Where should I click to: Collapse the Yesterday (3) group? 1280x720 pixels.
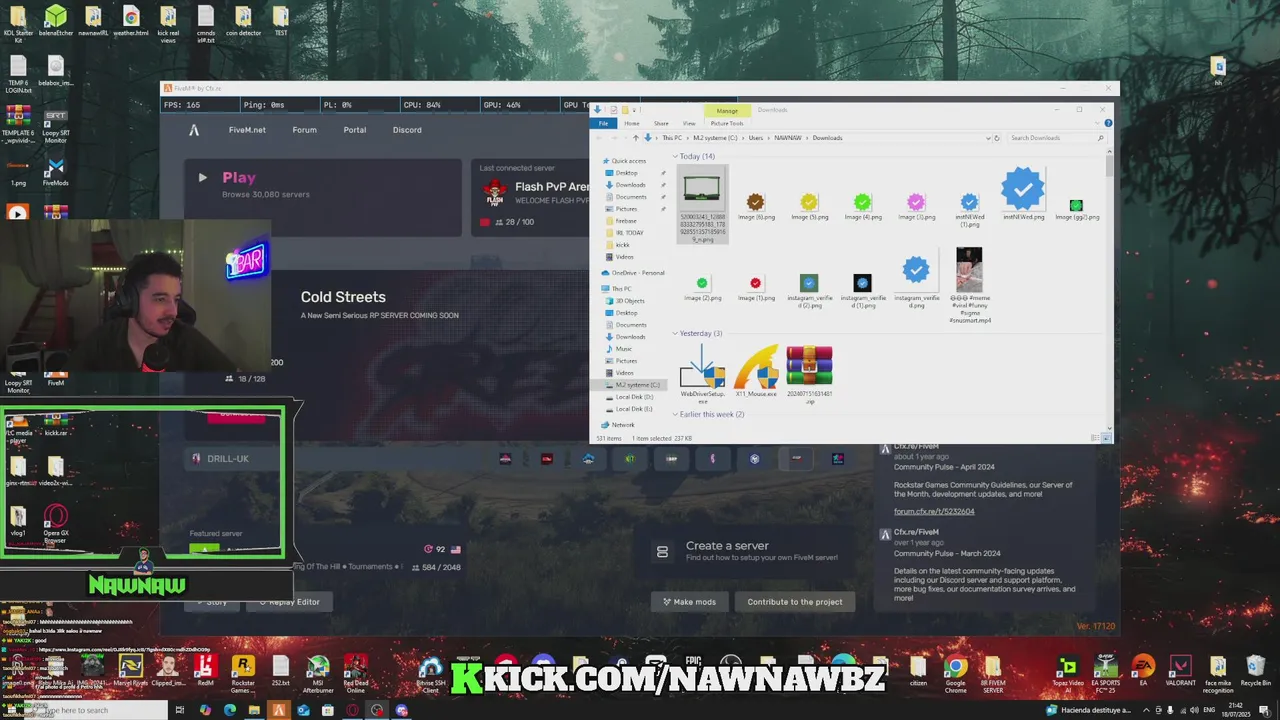click(x=675, y=333)
